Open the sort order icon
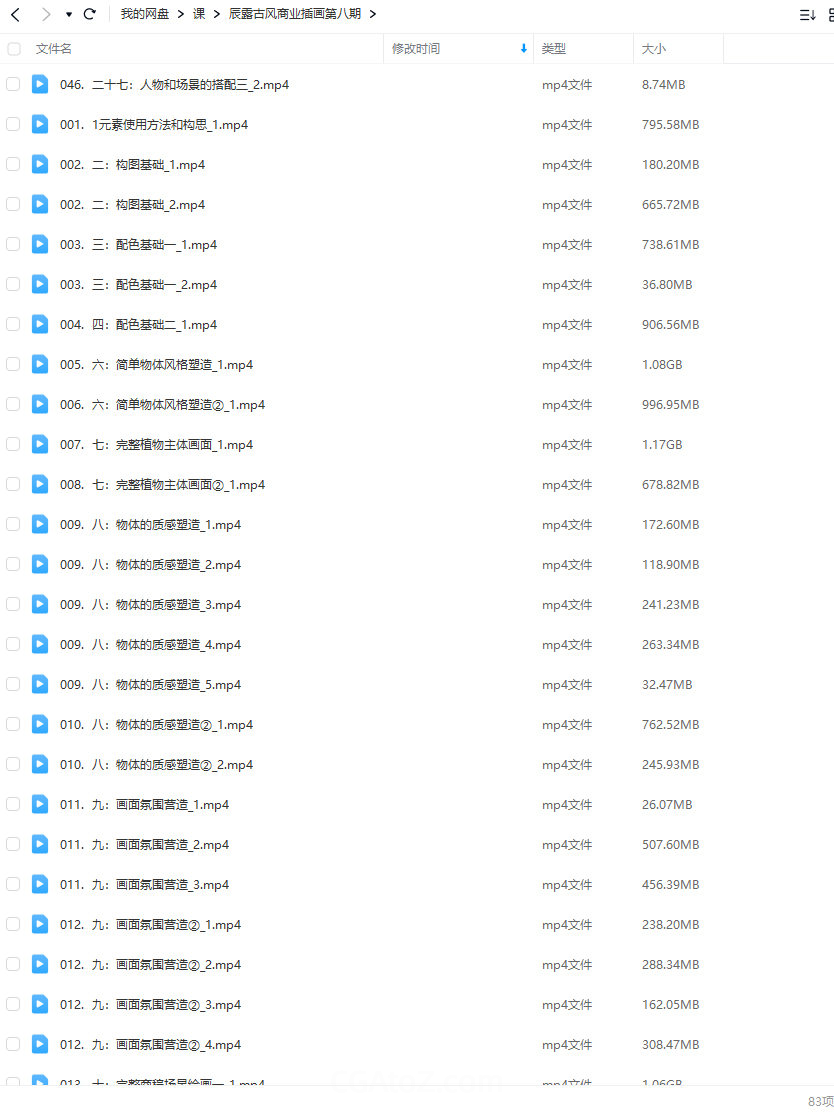 pos(807,15)
